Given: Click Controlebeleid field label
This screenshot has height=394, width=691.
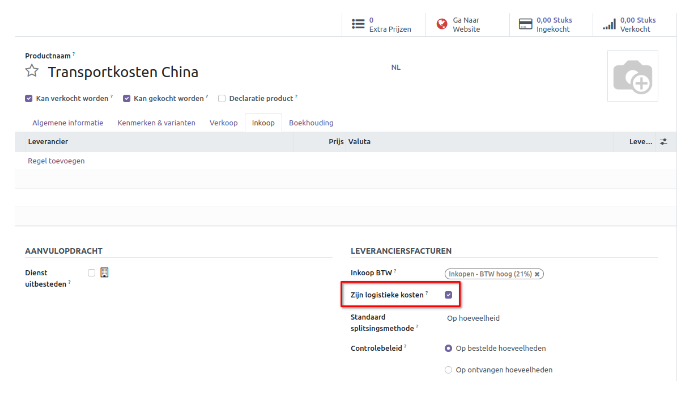Looking at the screenshot, I should 376,348.
